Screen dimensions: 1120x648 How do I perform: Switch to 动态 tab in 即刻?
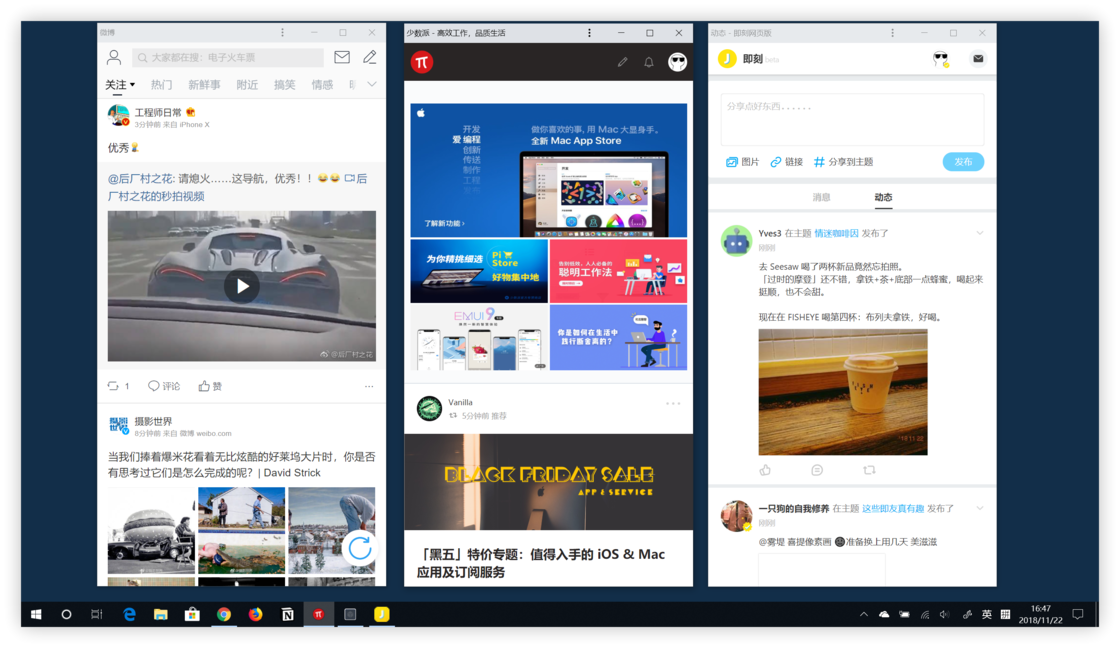tap(884, 197)
